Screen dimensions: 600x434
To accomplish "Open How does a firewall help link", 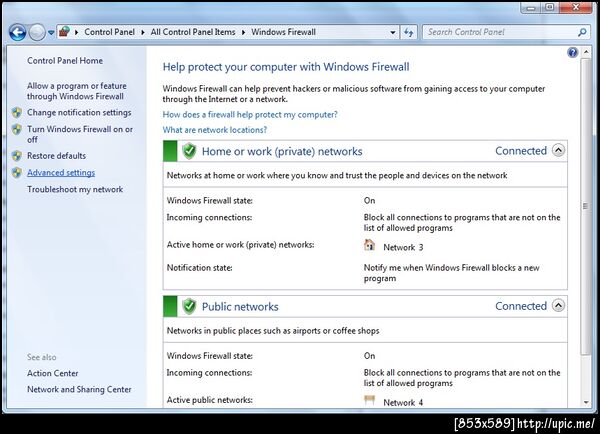I will 250,114.
